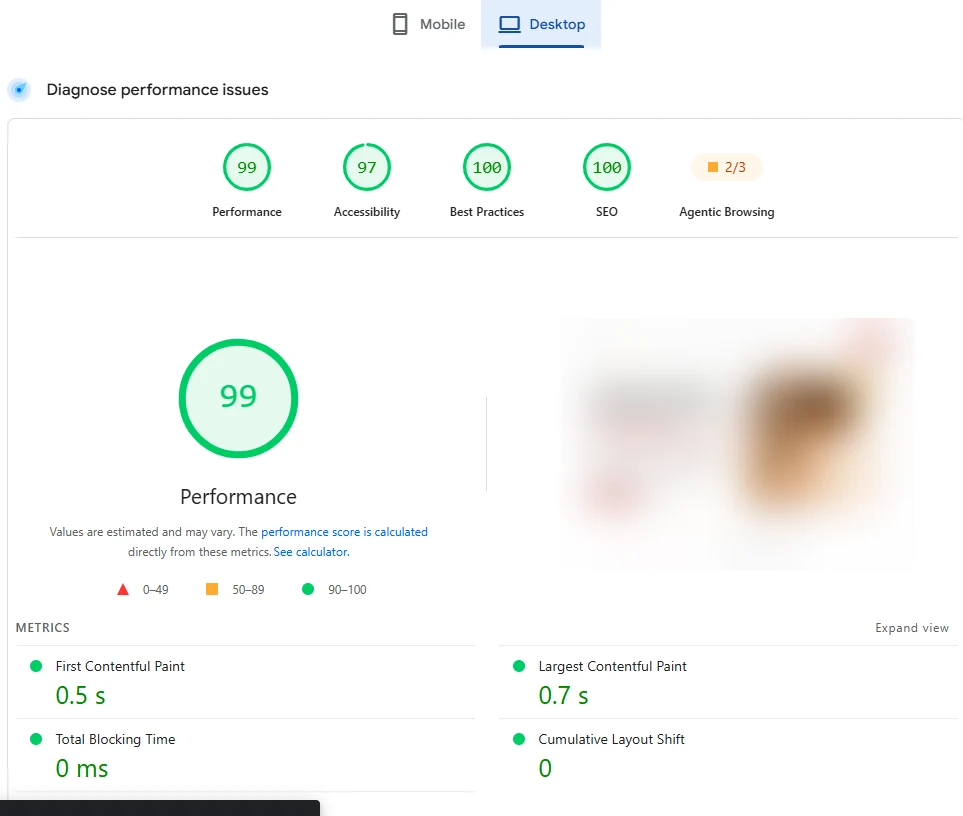Screen dimensions: 963x816
Task: Toggle Expand view for metrics
Action: (x=912, y=628)
